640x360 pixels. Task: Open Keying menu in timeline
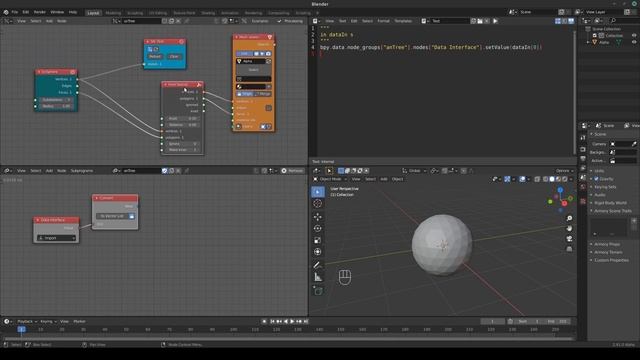(48, 322)
